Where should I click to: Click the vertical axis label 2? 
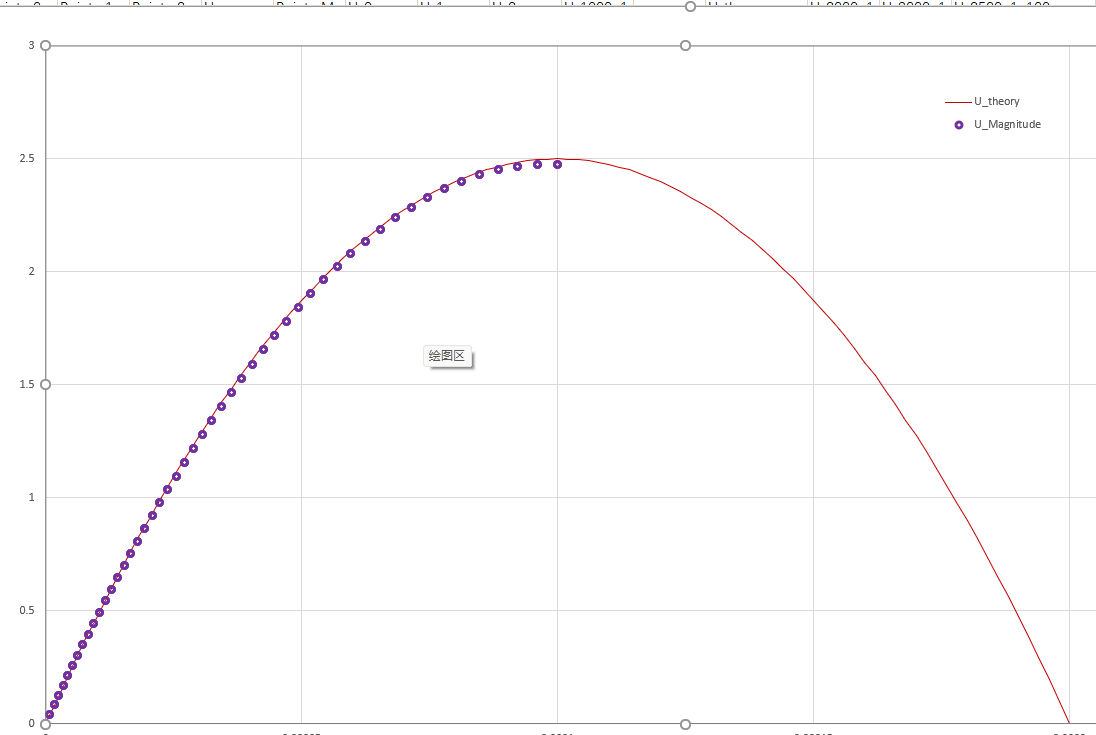pyautogui.click(x=31, y=272)
